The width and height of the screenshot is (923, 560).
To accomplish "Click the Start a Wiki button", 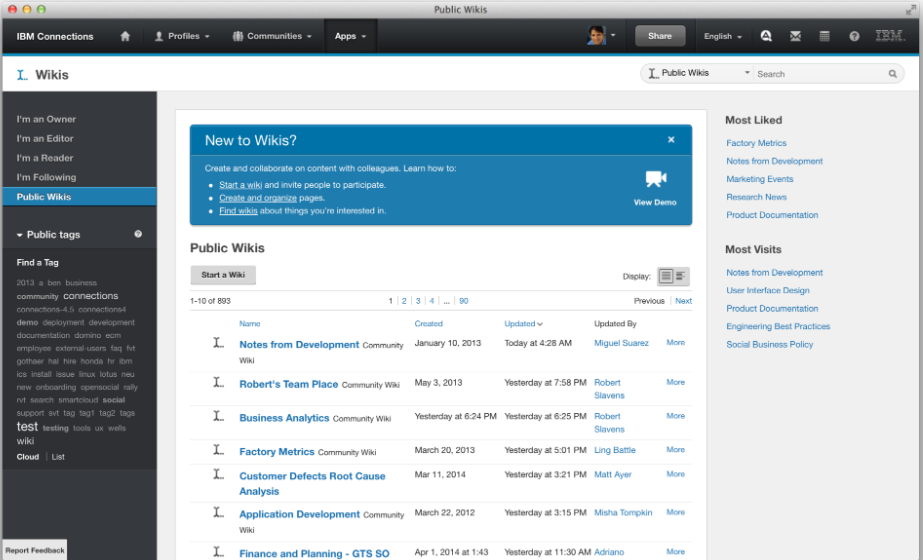I will coord(223,275).
